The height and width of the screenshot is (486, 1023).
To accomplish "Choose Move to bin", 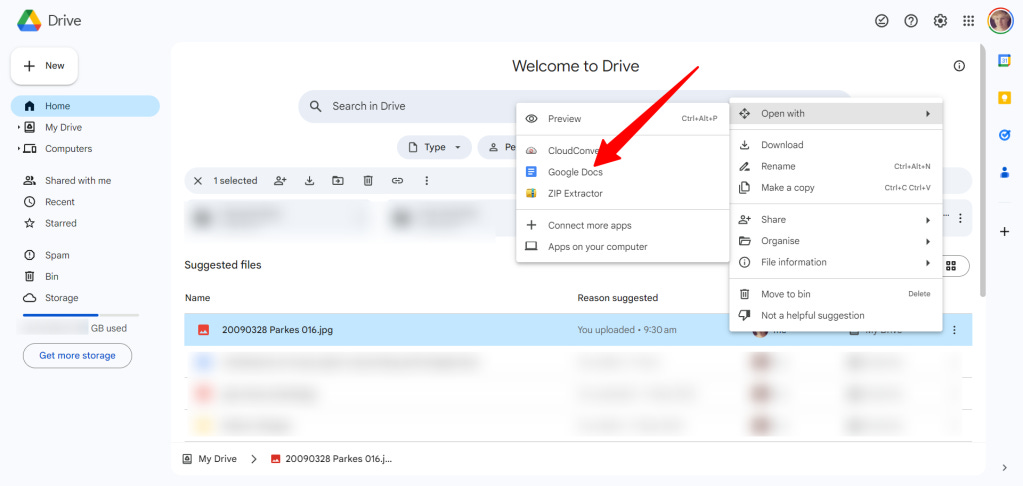I will (836, 294).
